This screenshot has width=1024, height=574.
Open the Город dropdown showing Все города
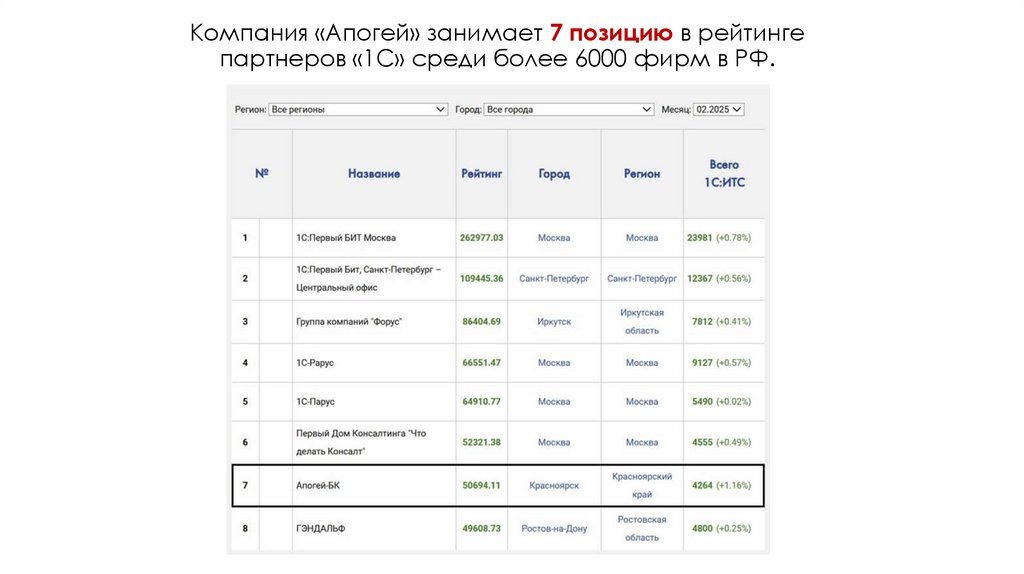tap(569, 110)
